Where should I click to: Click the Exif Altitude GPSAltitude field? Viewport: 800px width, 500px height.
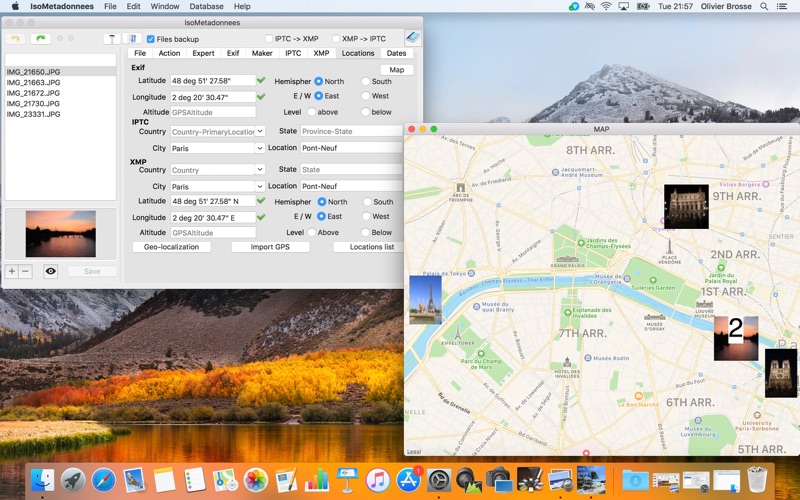[x=213, y=112]
